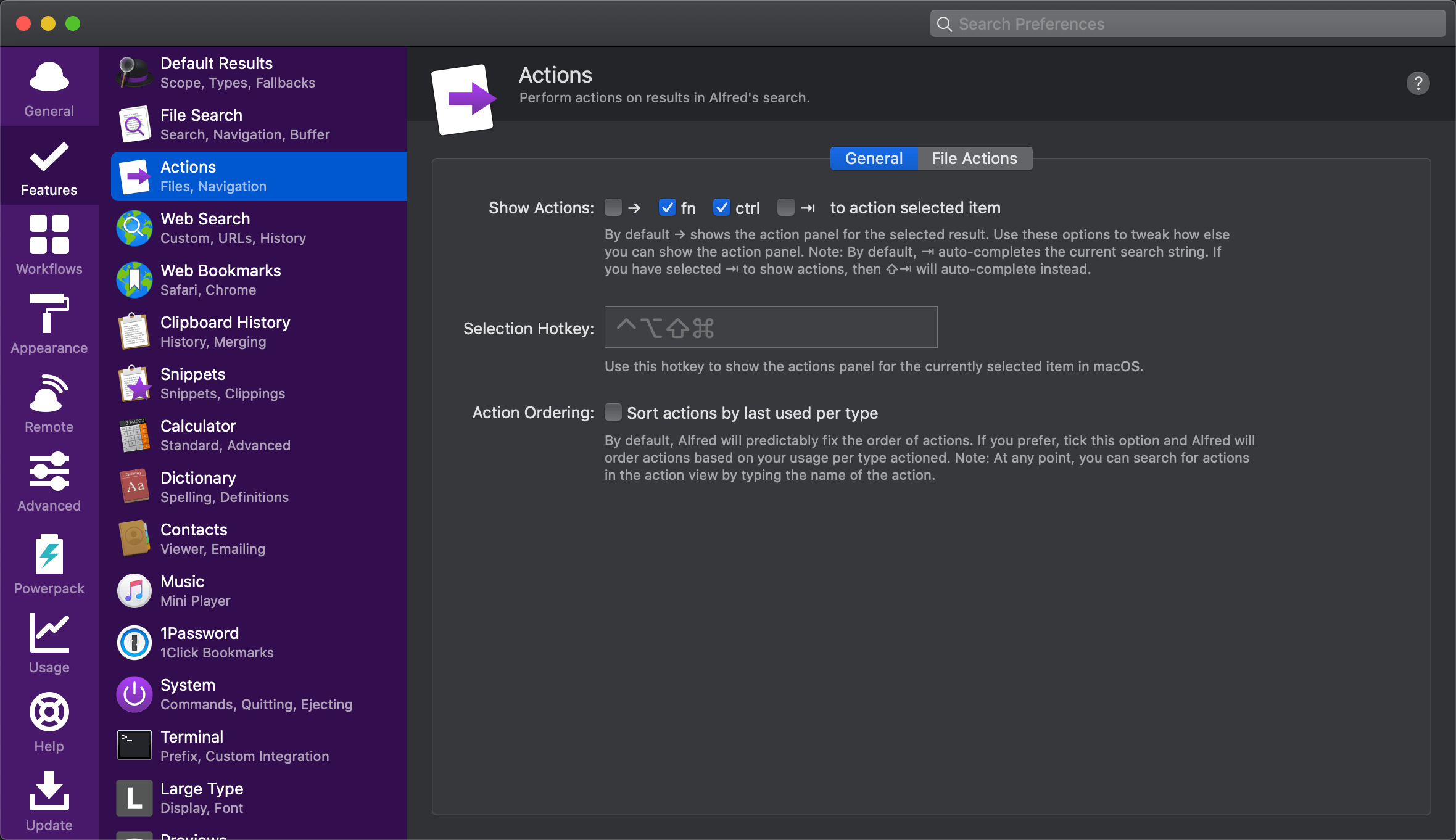1456x840 pixels.
Task: Open Clipboard History, Merging row text
Action: tap(213, 342)
